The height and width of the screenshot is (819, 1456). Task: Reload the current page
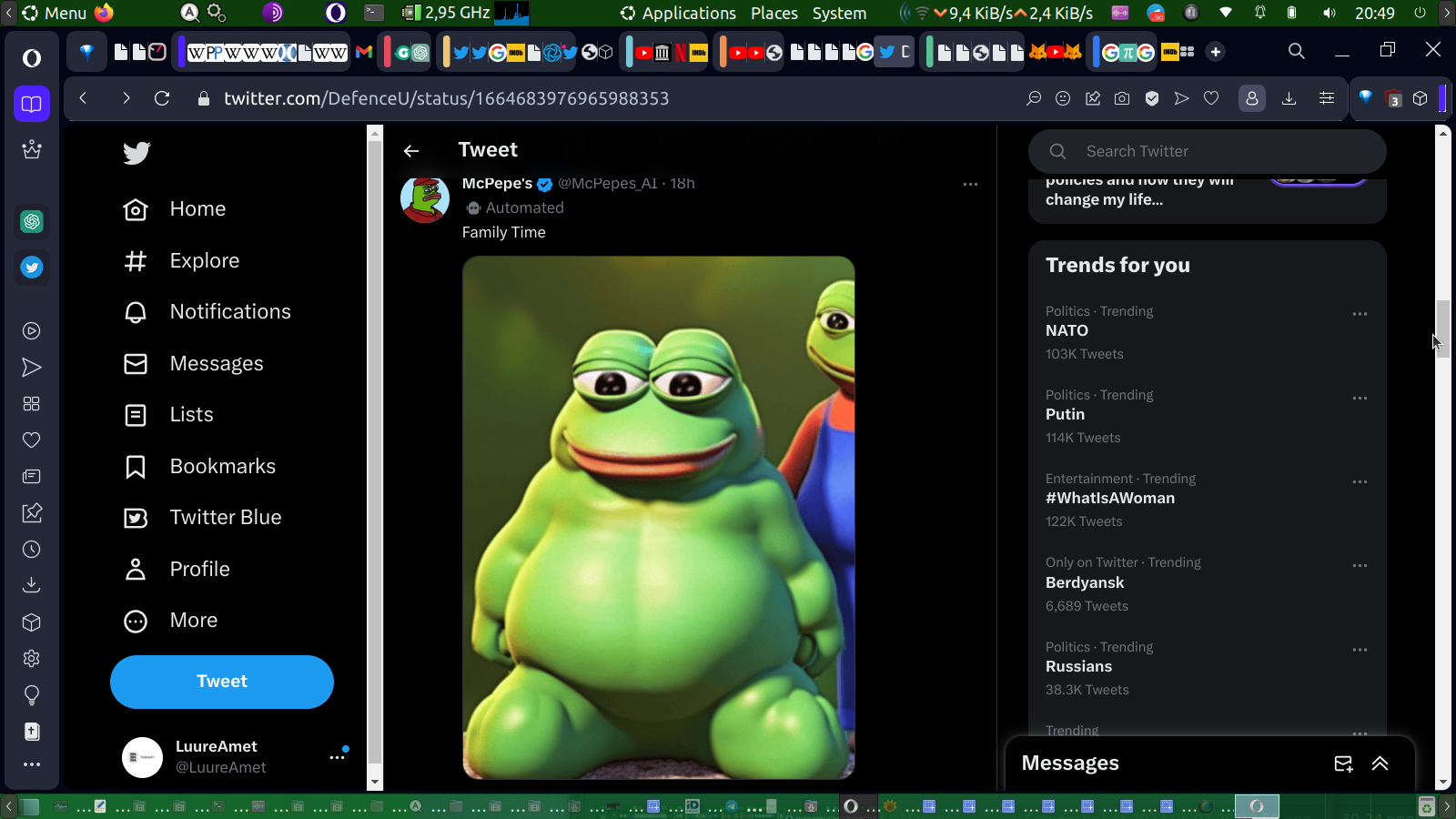point(162,98)
